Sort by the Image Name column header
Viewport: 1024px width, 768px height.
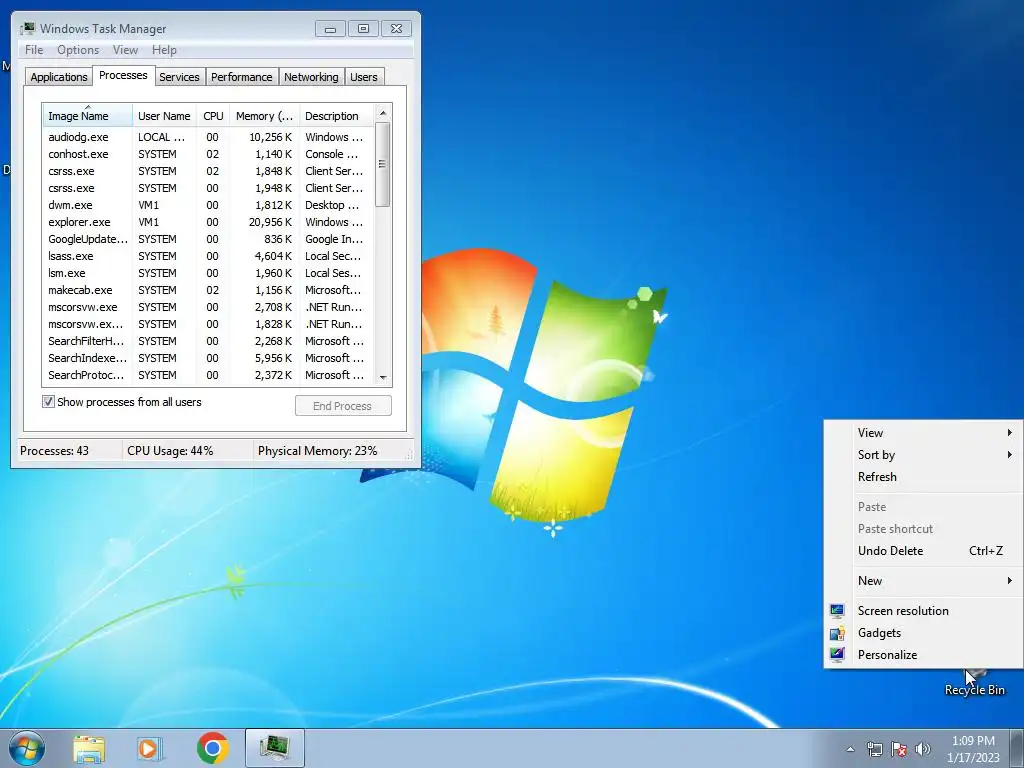pyautogui.click(x=88, y=116)
